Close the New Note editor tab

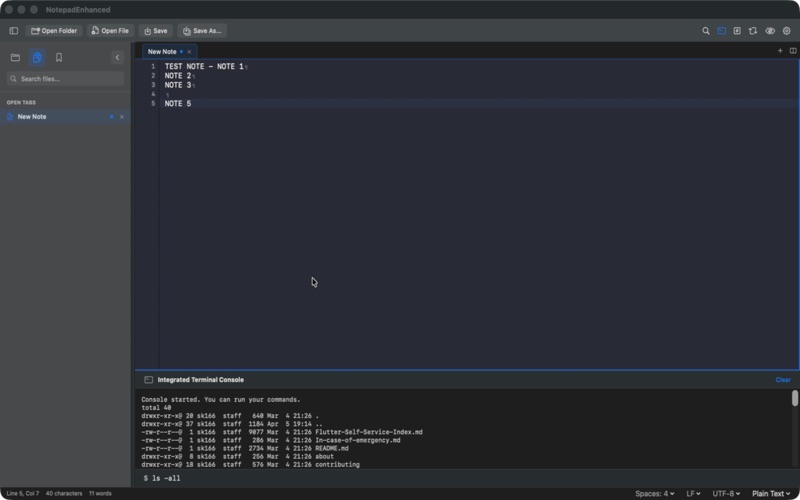[189, 52]
